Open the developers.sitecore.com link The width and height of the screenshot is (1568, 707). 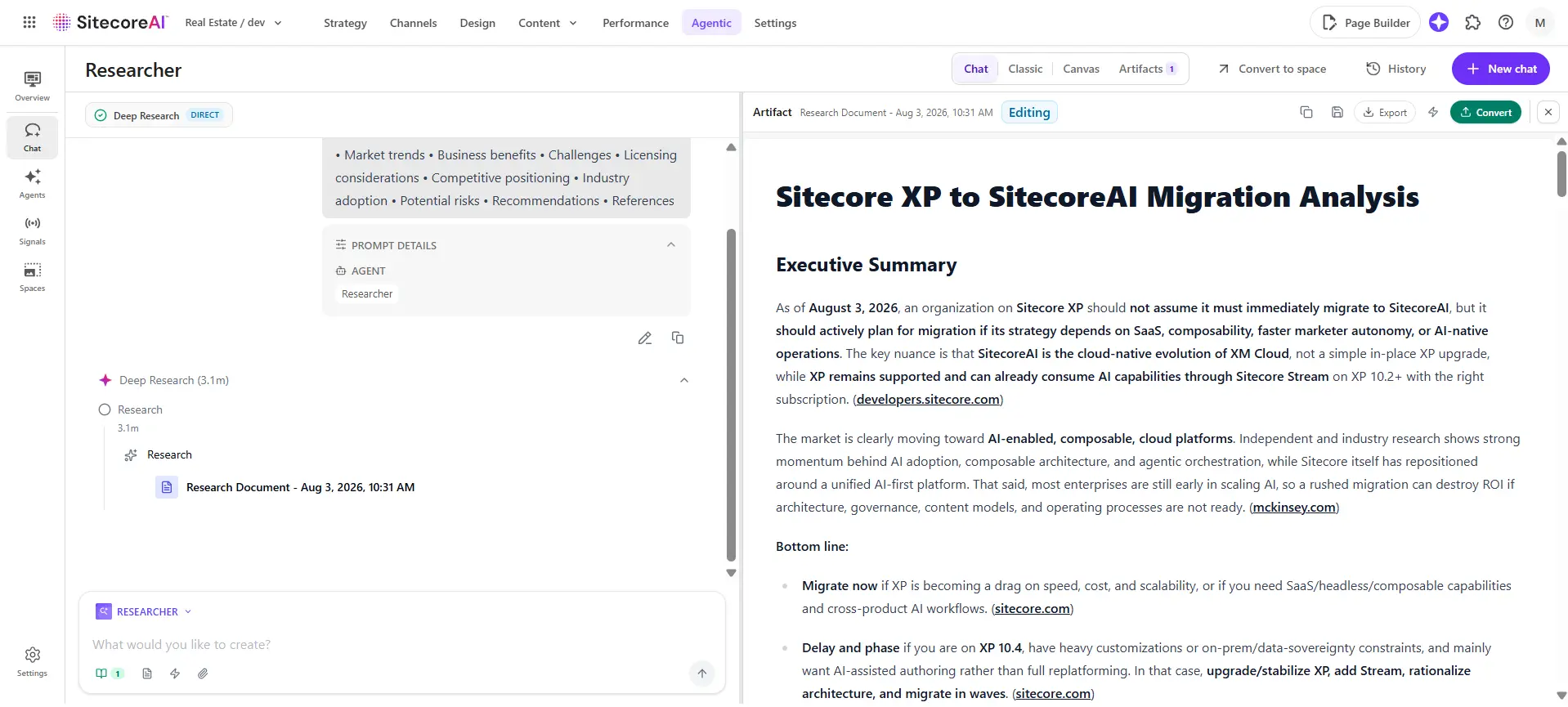[928, 400]
